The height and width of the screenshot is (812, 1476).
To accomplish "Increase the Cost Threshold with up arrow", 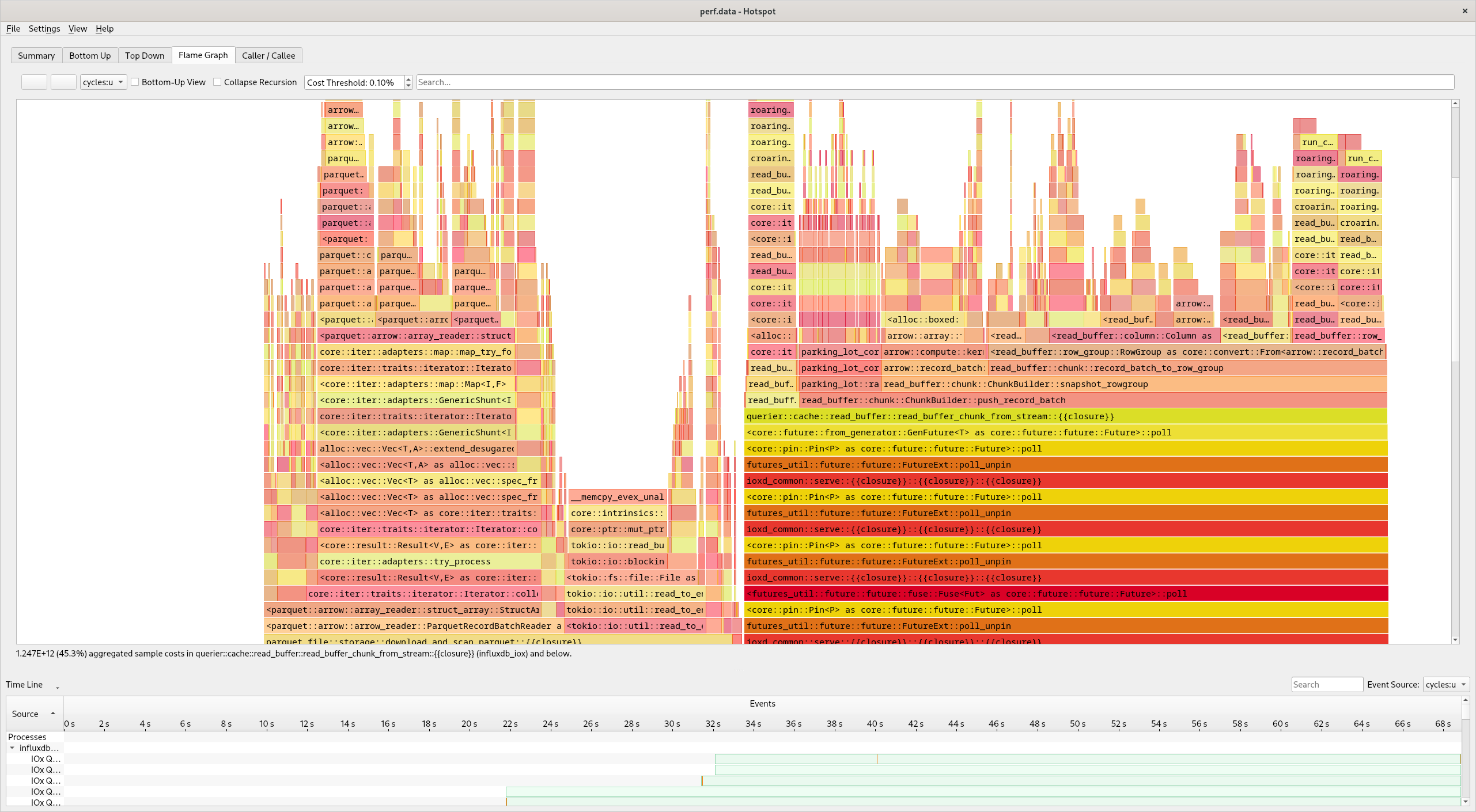I will pyautogui.click(x=408, y=79).
